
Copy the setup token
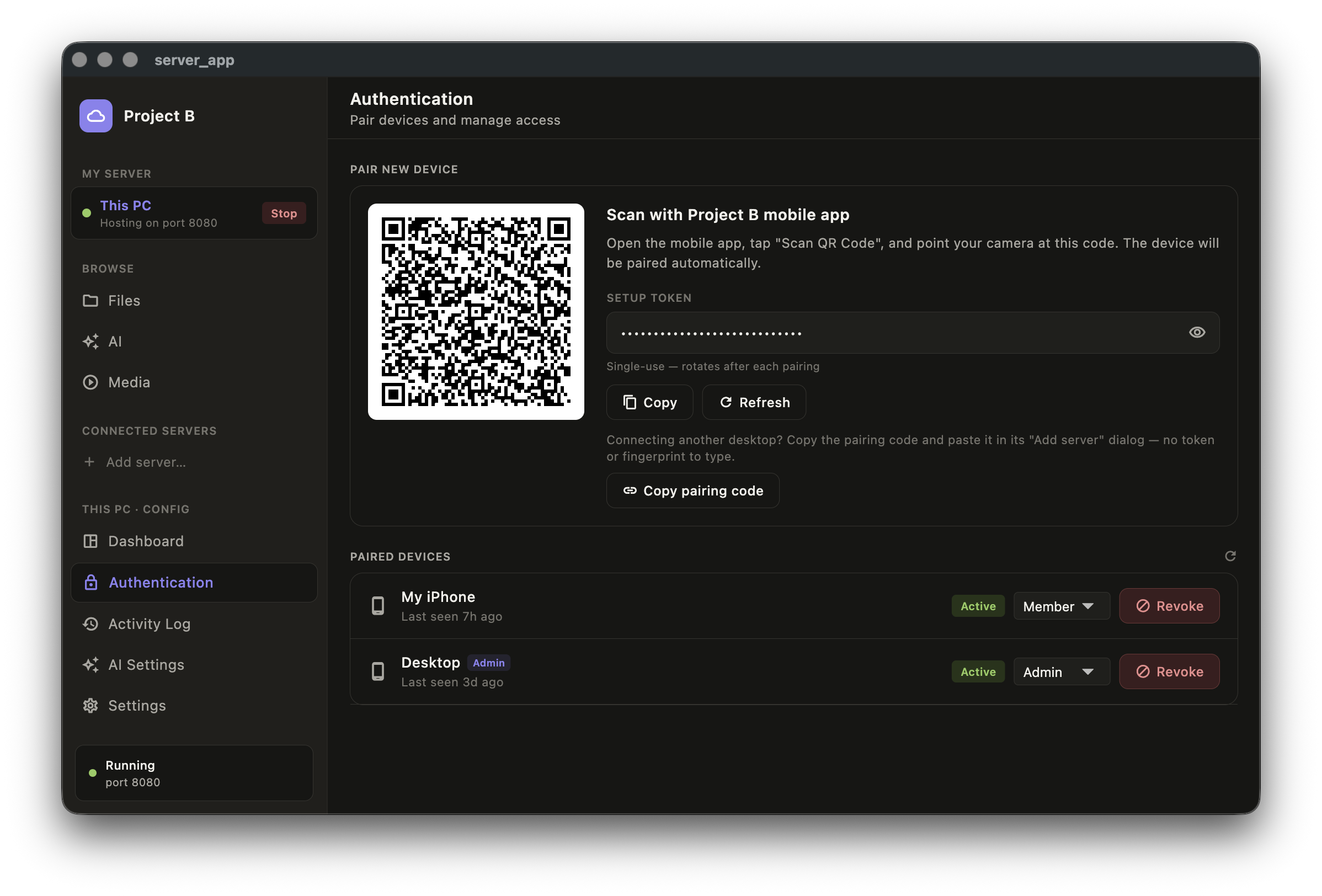click(649, 402)
